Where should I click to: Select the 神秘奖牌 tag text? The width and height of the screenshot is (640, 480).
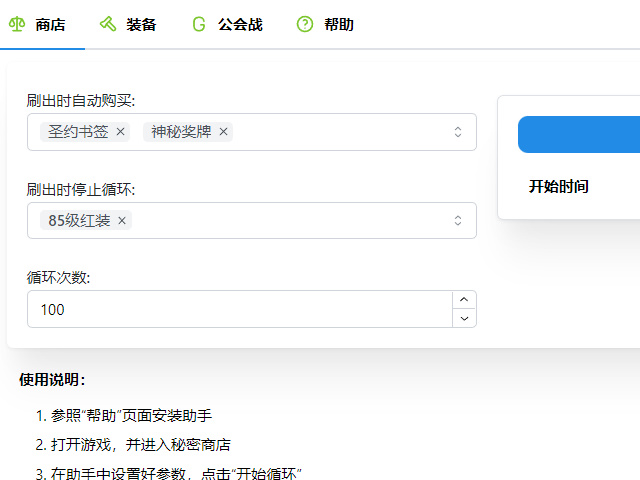pyautogui.click(x=181, y=132)
